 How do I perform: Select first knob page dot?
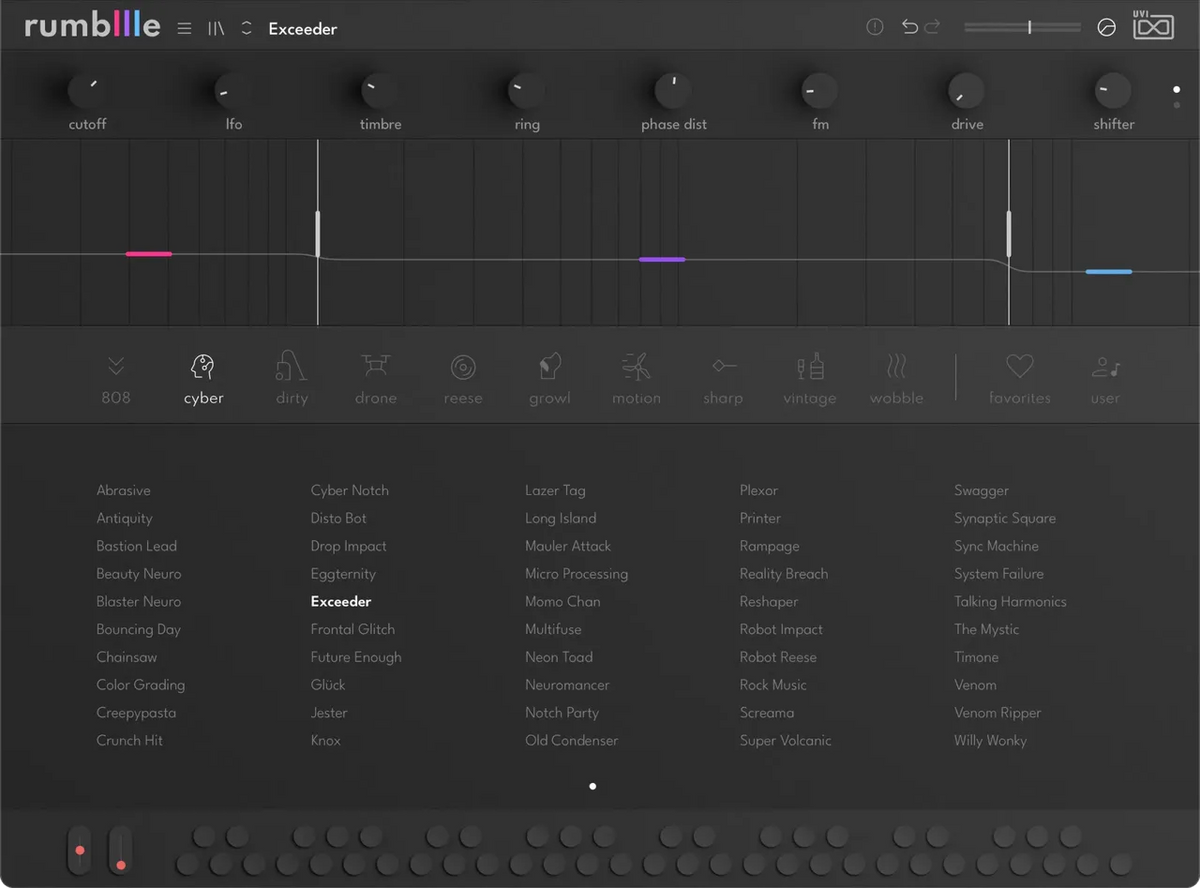1177,89
